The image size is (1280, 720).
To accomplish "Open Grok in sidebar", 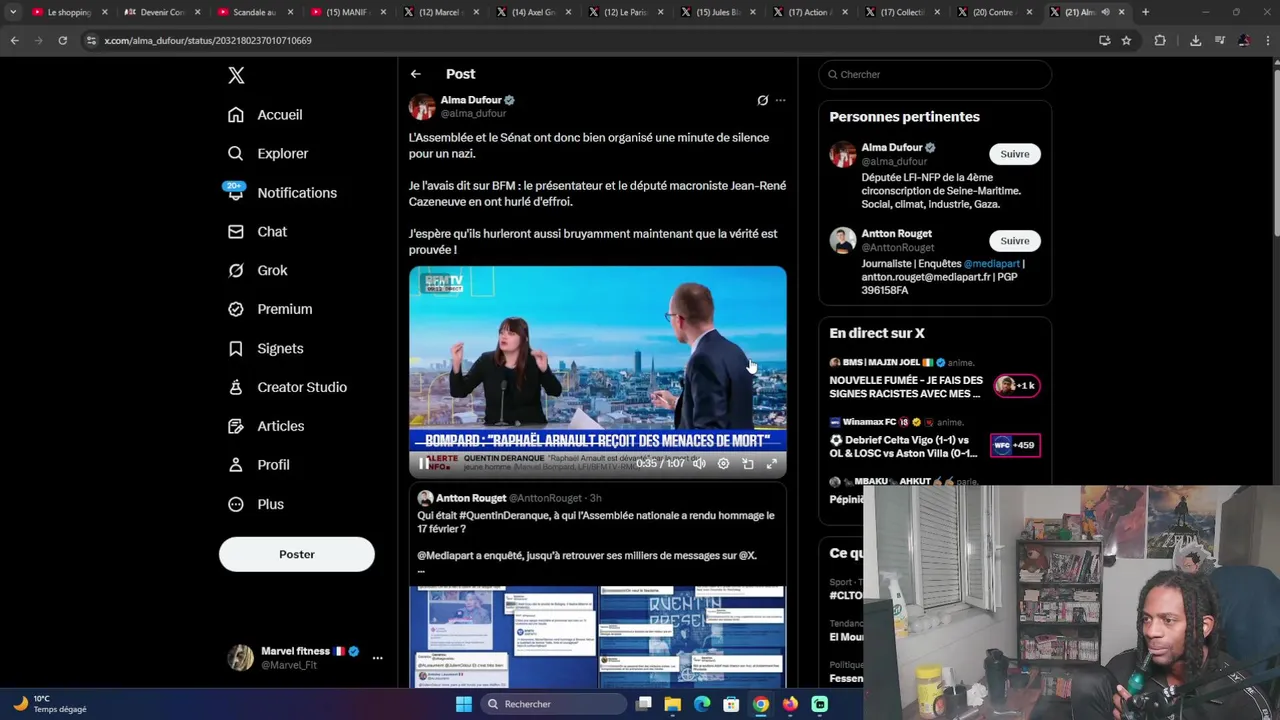I will (x=257, y=271).
